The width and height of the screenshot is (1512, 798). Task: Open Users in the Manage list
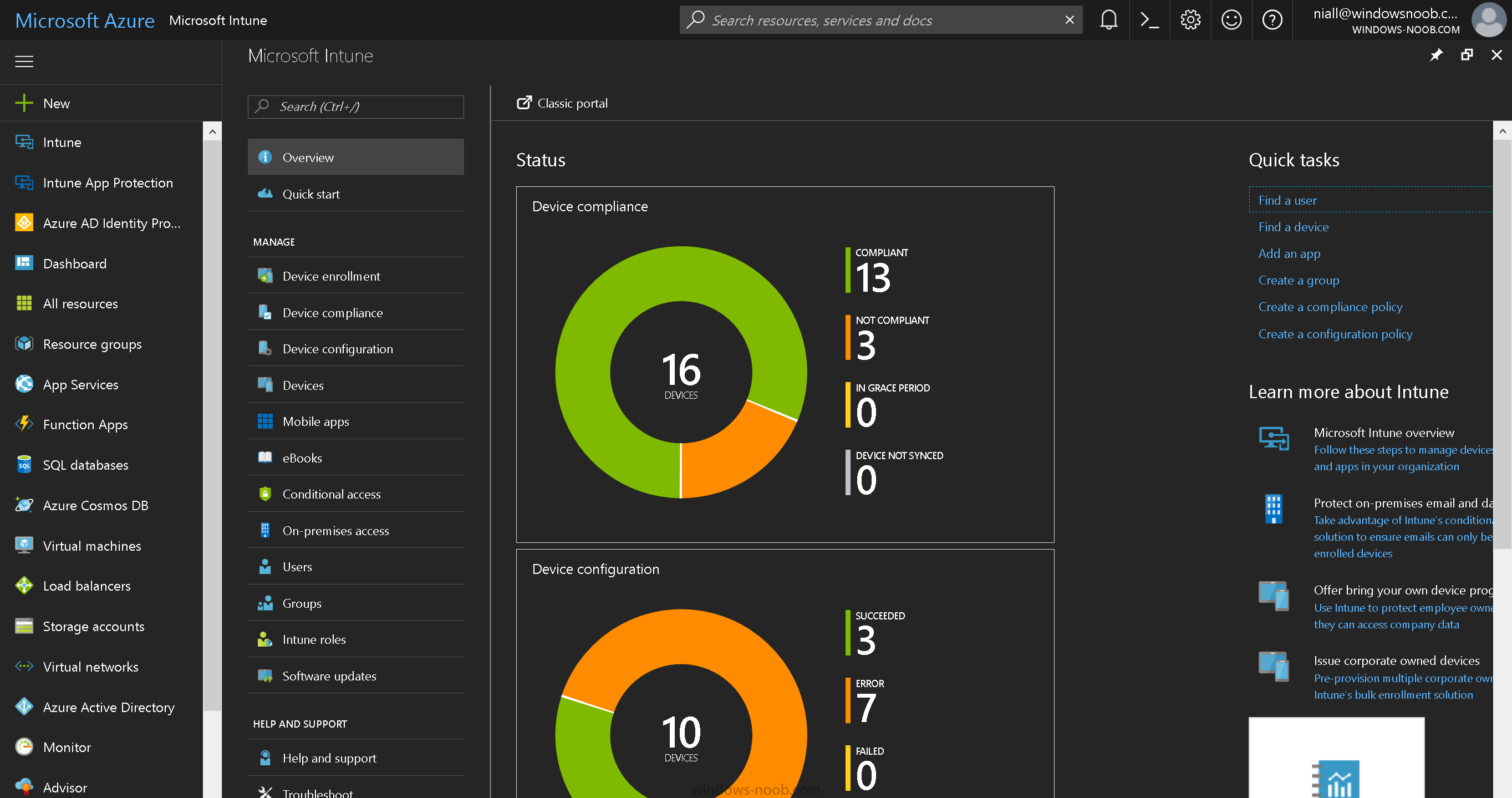coord(356,567)
